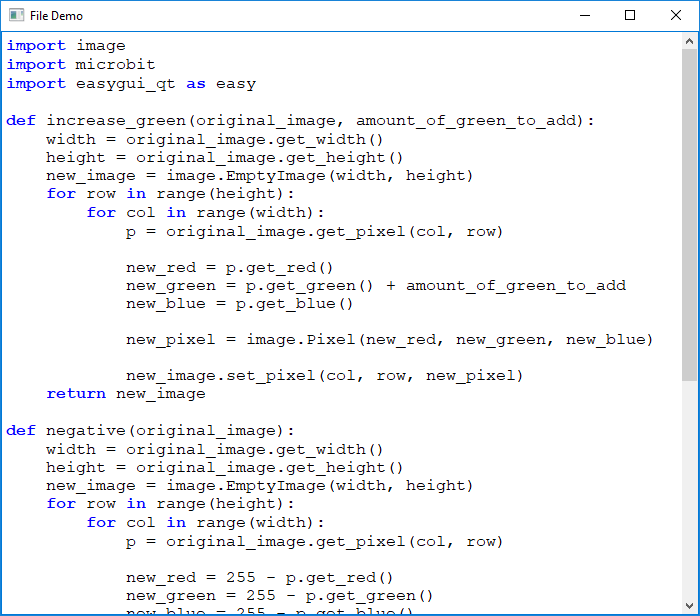Minimize the File Demo window
The height and width of the screenshot is (616, 700).
pyautogui.click(x=583, y=16)
